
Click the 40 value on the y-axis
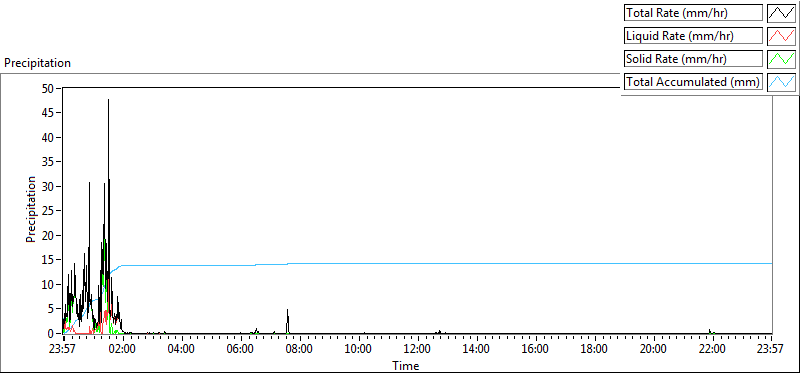click(49, 137)
